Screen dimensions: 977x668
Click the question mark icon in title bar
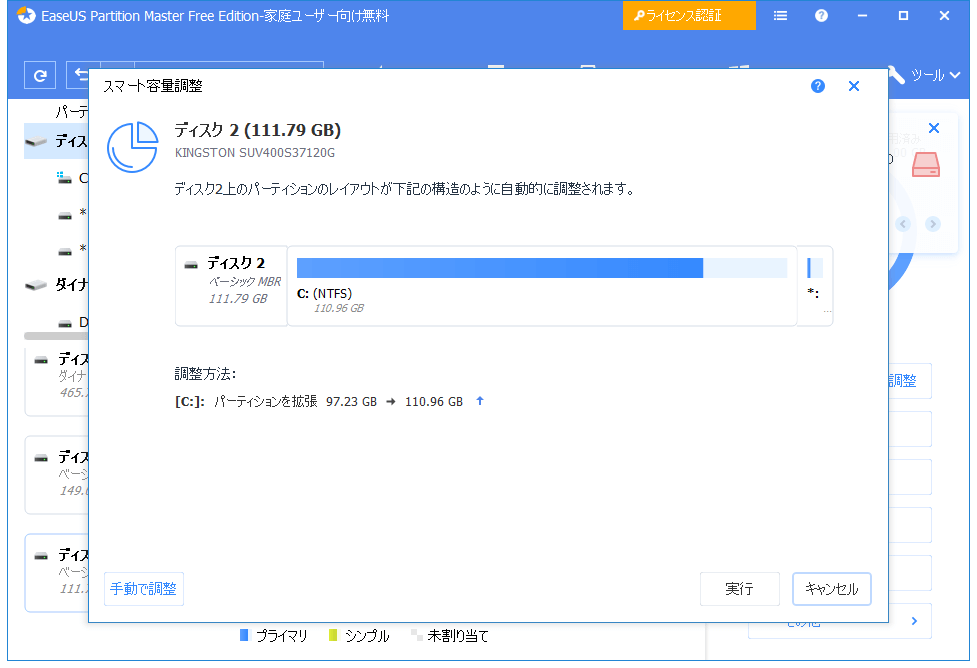click(821, 15)
